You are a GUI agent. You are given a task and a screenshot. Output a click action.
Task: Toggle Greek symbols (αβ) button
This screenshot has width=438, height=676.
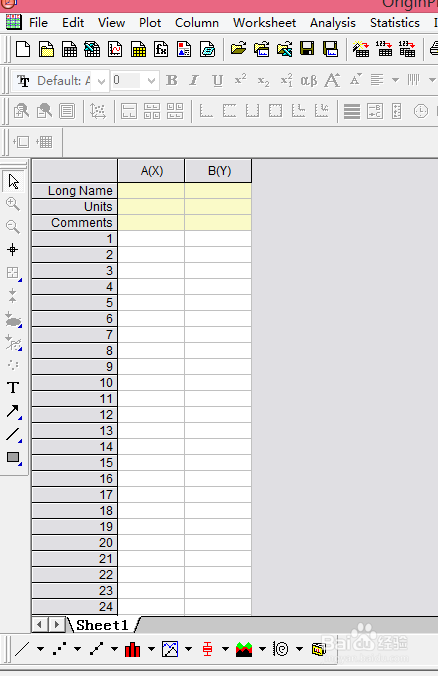[309, 80]
